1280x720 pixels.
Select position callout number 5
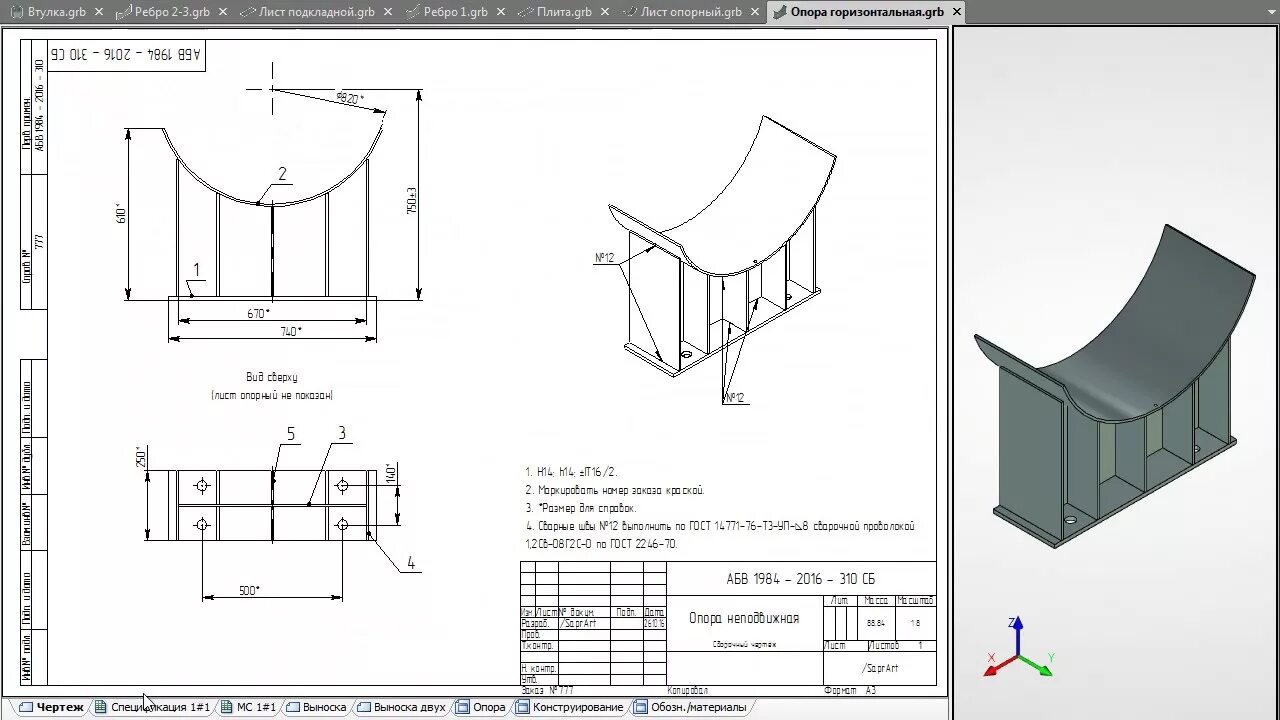[x=291, y=434]
